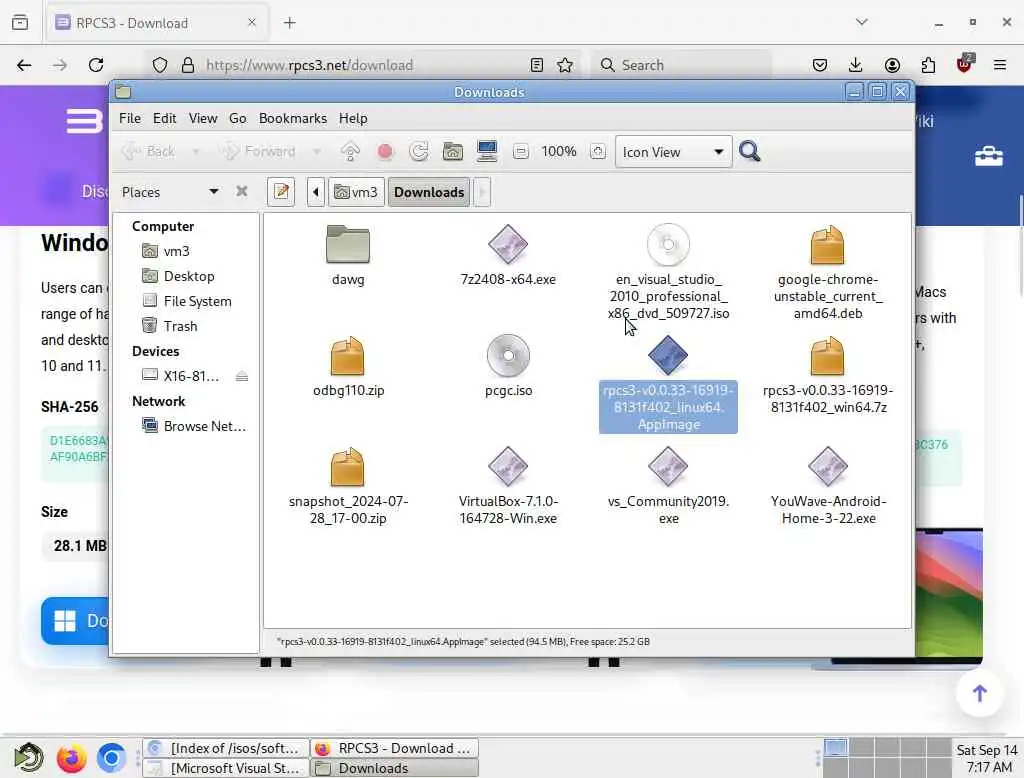Select the google-chrome-unstable deb package

(x=827, y=244)
